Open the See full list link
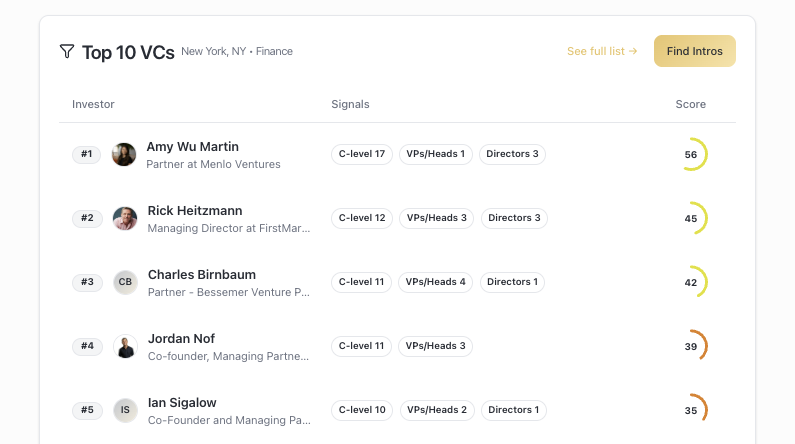The height and width of the screenshot is (444, 795). pyautogui.click(x=601, y=51)
